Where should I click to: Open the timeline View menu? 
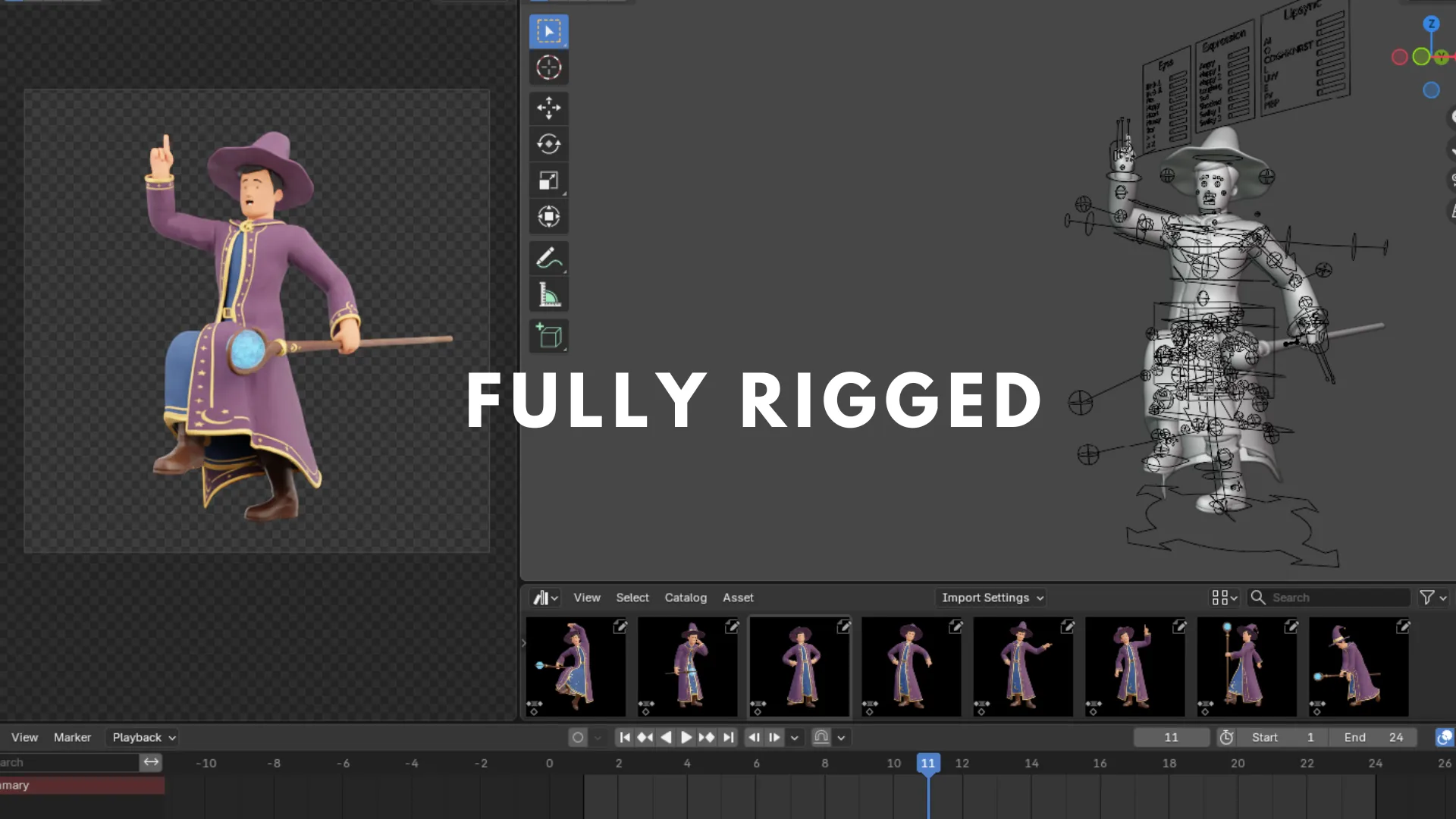(24, 737)
